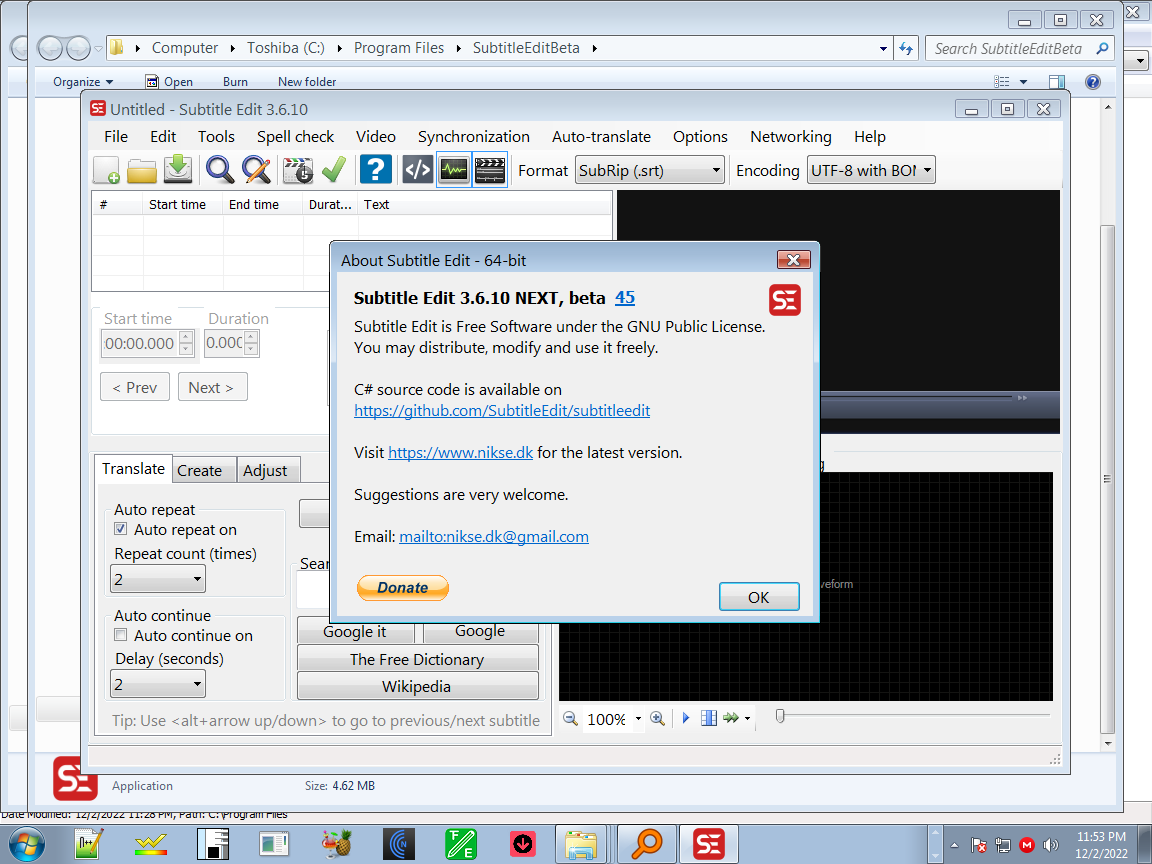Click Program Files in the address bar

[399, 48]
